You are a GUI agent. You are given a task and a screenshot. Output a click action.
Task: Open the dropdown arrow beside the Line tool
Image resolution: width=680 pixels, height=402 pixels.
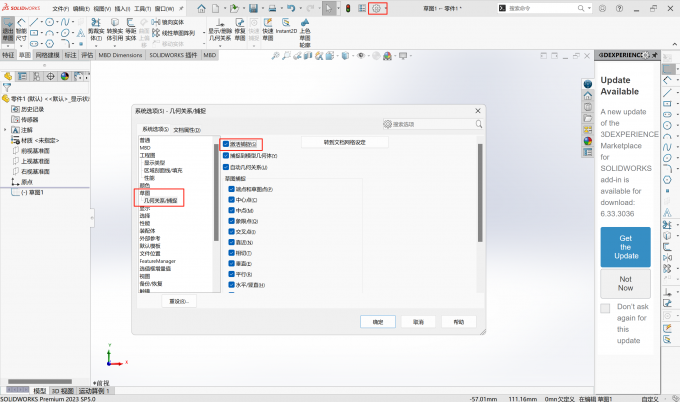click(42, 22)
